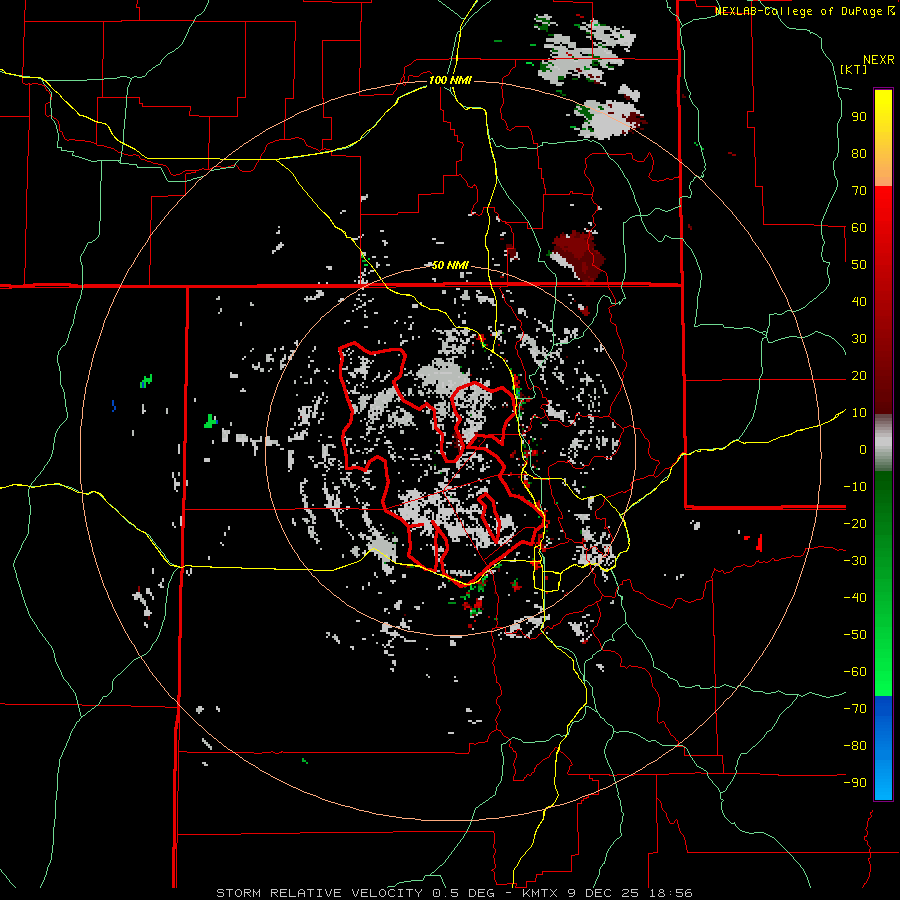Select the -50 value on the velocity scale
Screen dimensions: 900x900
pos(855,635)
